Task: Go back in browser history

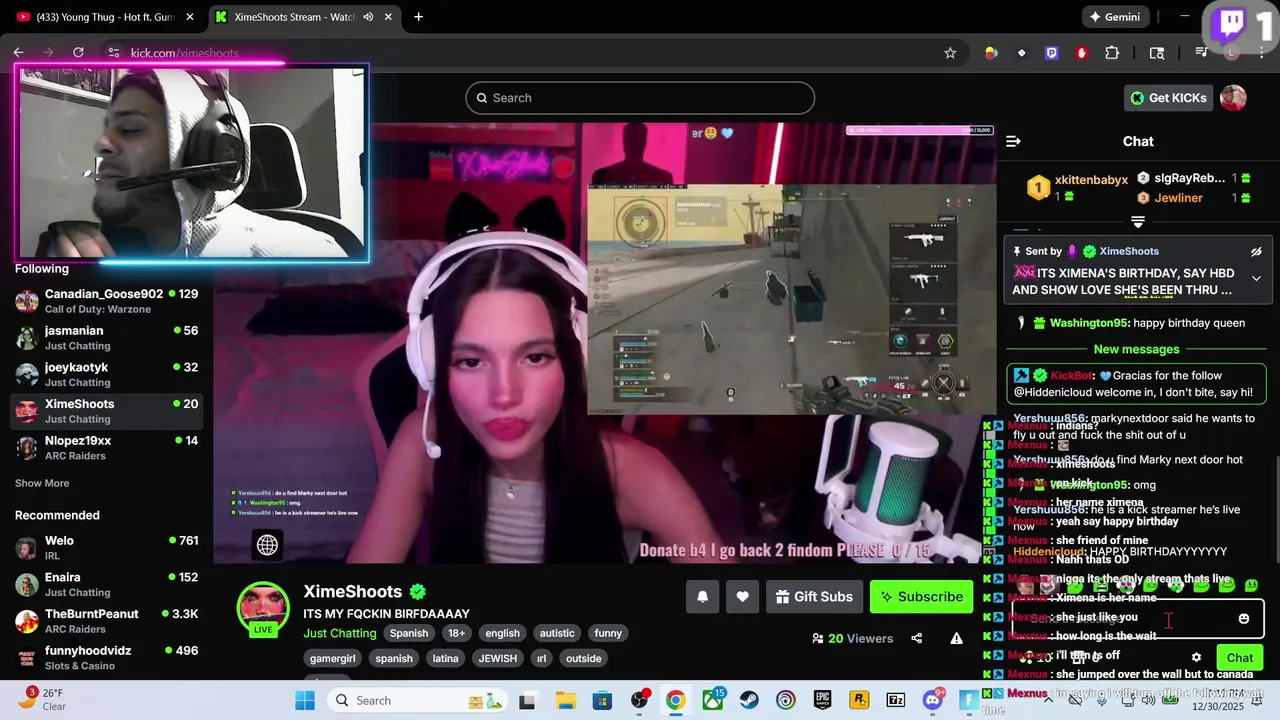Action: click(x=18, y=53)
